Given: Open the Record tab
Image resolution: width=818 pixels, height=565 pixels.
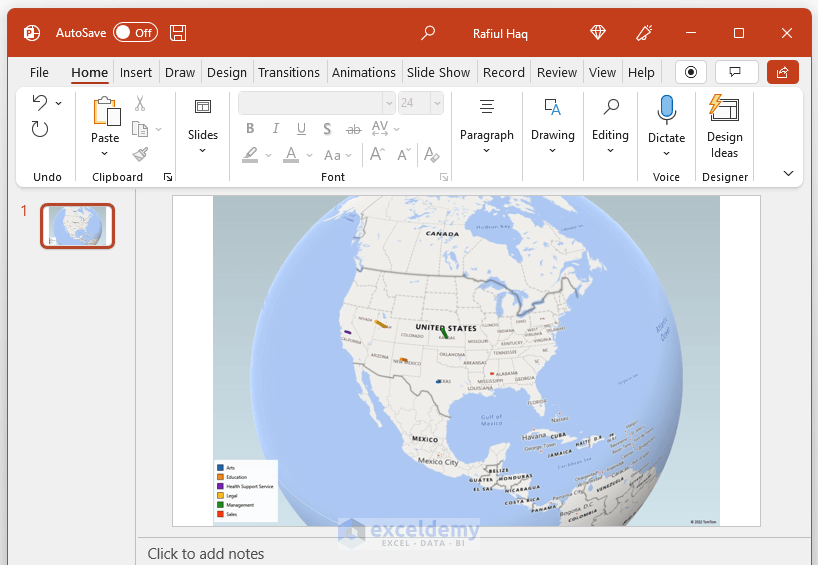Looking at the screenshot, I should (x=503, y=73).
